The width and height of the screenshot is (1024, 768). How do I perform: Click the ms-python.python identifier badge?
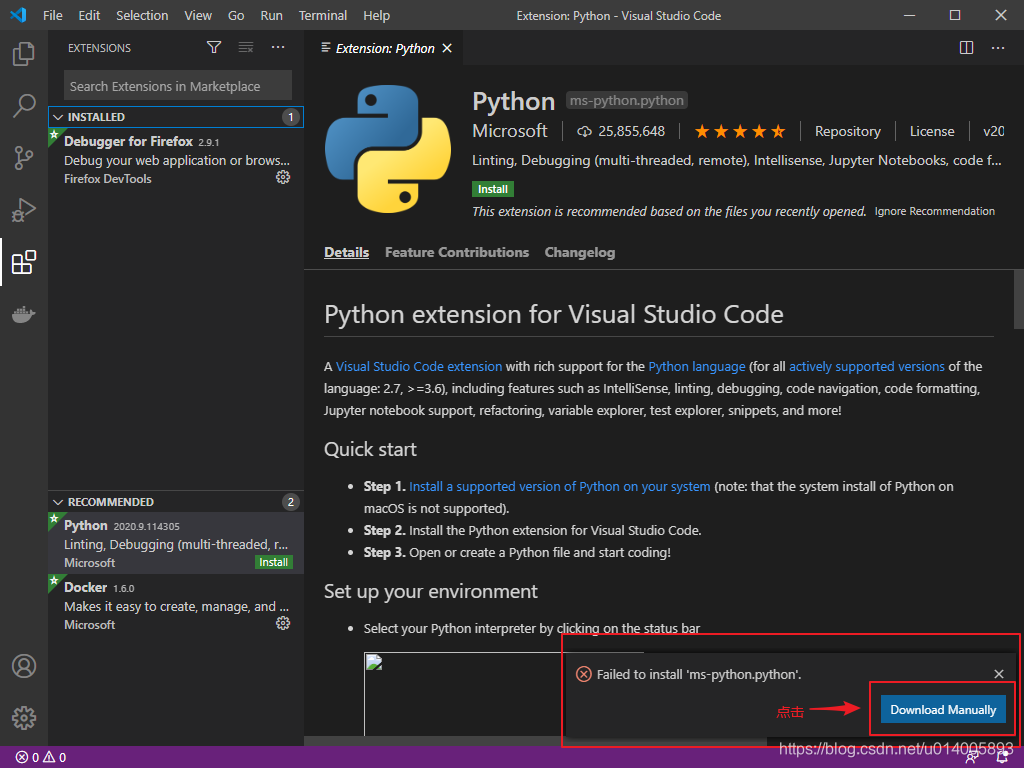[626, 101]
